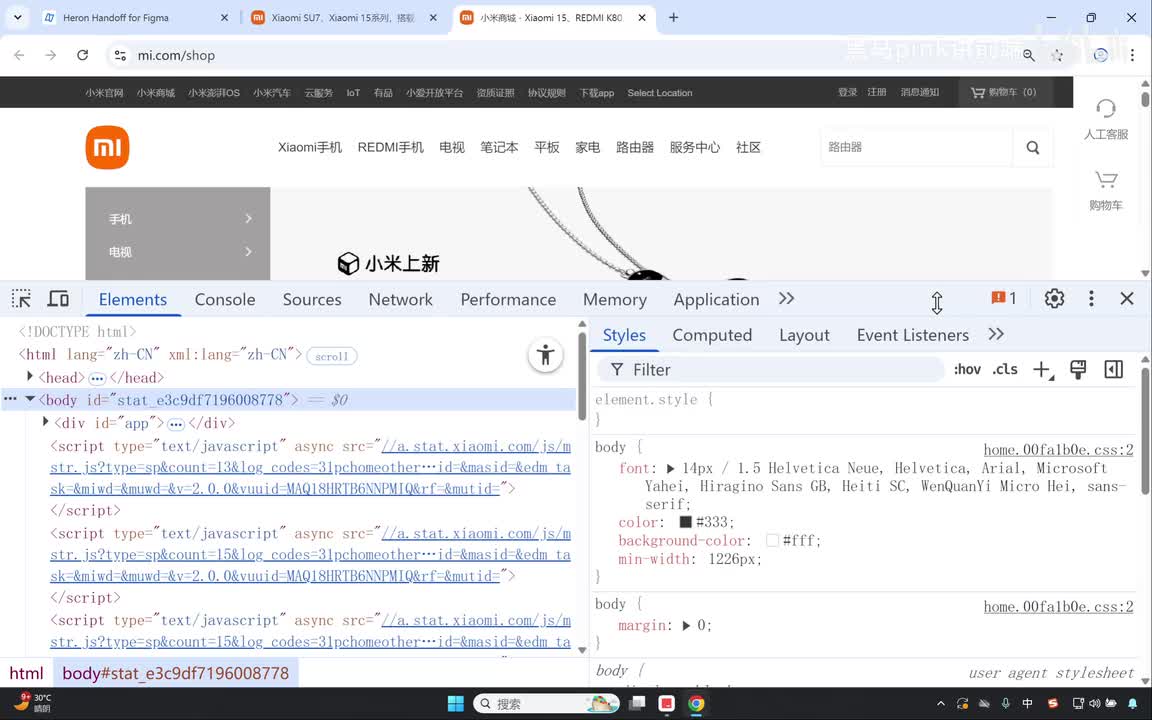This screenshot has width=1152, height=720.
Task: Click the orange Mi logo
Action: pos(107,147)
